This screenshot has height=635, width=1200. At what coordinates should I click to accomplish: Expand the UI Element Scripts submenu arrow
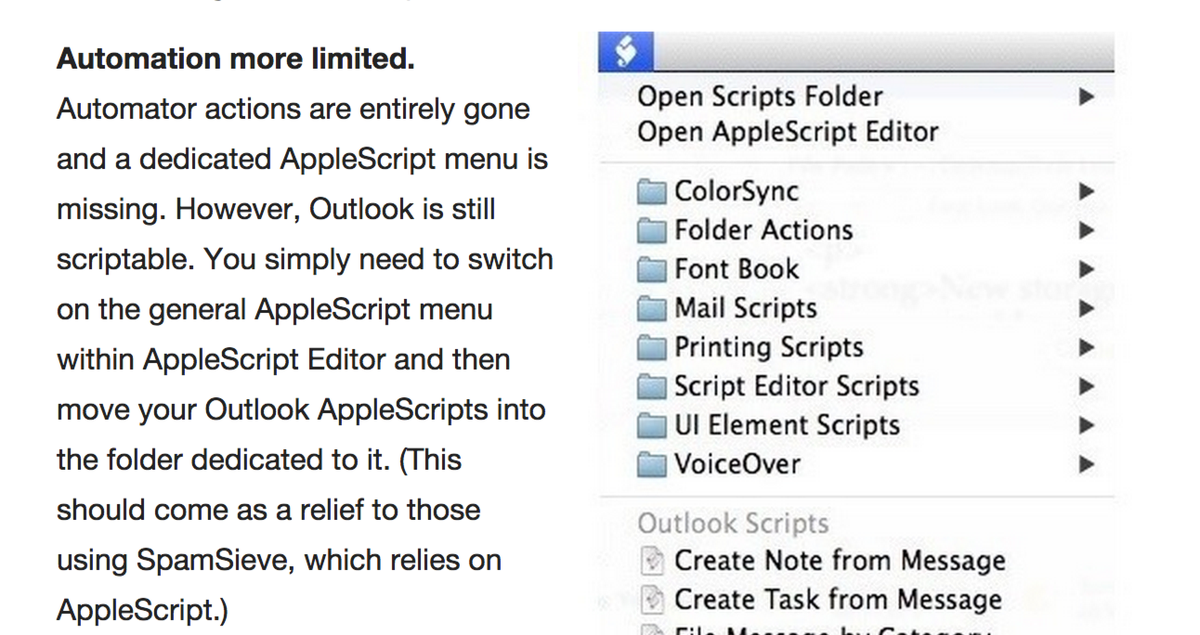tap(1087, 425)
